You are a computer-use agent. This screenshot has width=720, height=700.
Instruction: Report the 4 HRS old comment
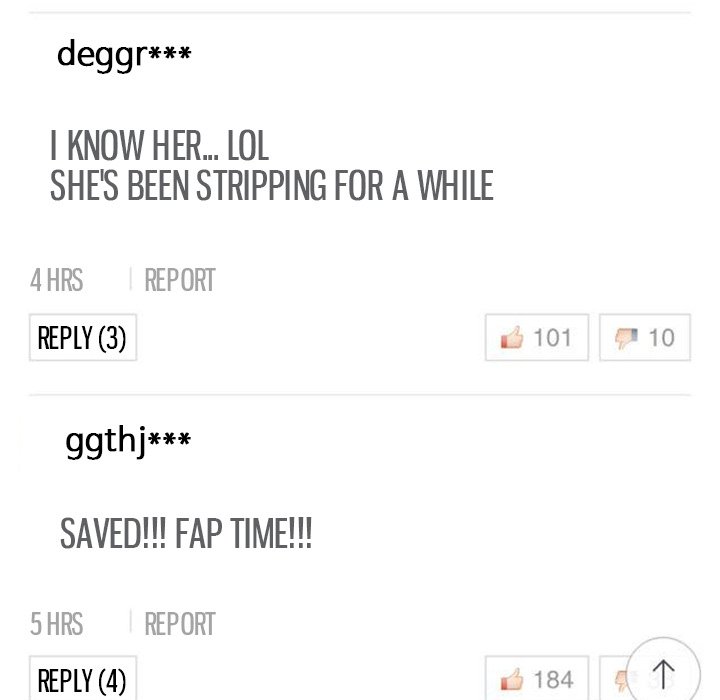click(180, 280)
